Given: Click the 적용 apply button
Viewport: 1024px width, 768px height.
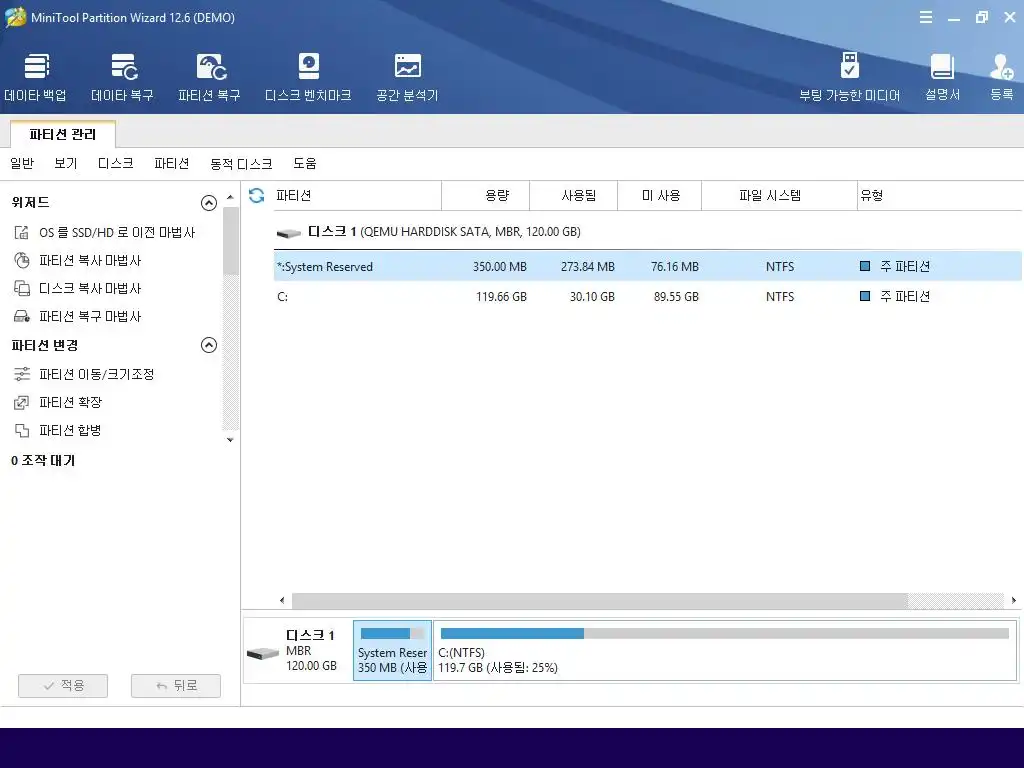Looking at the screenshot, I should click(63, 686).
